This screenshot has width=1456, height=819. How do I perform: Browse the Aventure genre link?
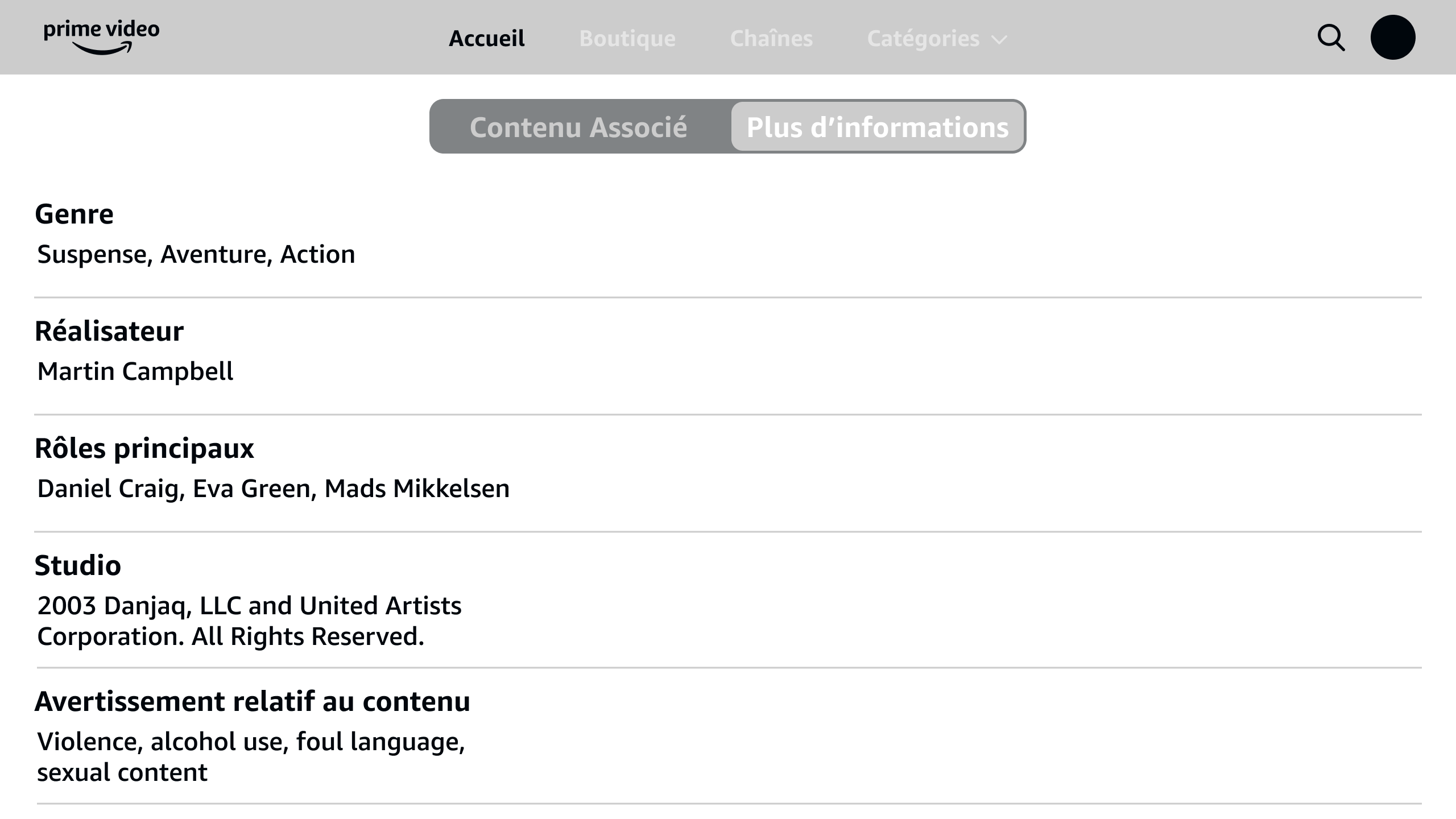tap(213, 254)
